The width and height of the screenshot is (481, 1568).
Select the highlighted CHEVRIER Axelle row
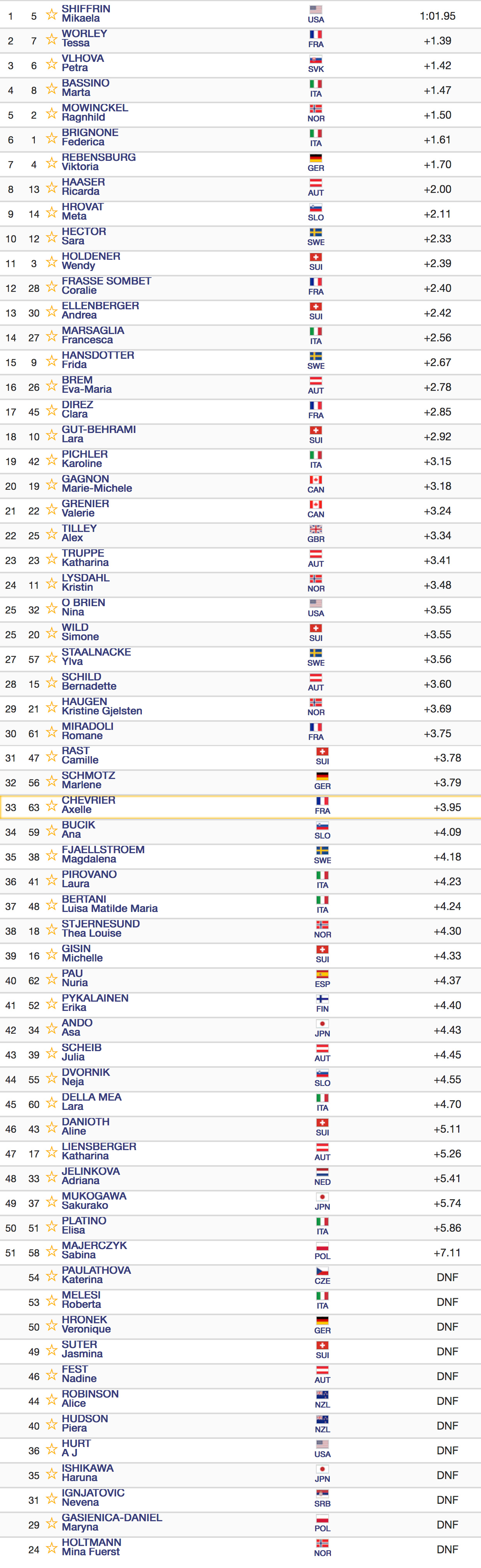[x=240, y=807]
